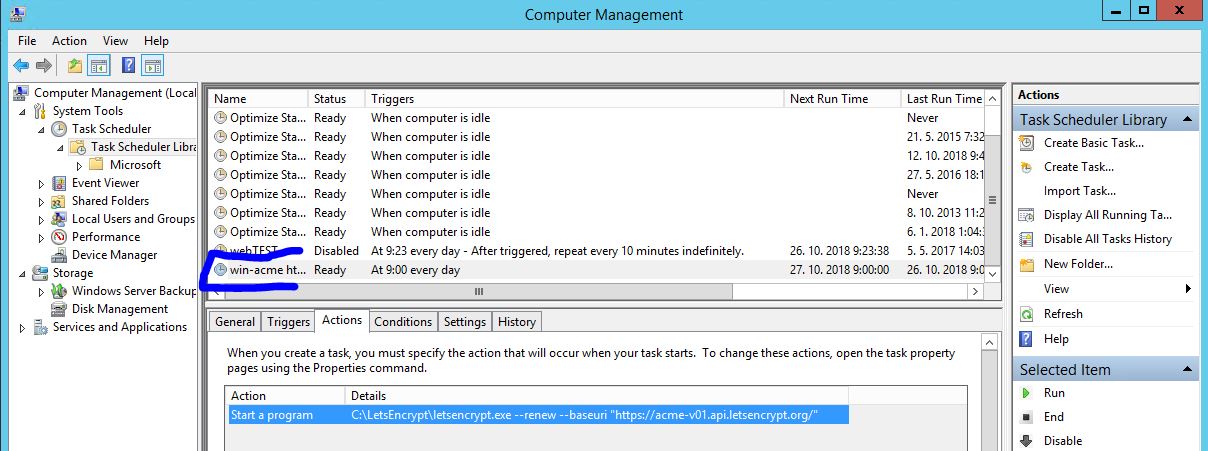Collapse the Task Scheduler node
1208x451 pixels.
(x=41, y=129)
